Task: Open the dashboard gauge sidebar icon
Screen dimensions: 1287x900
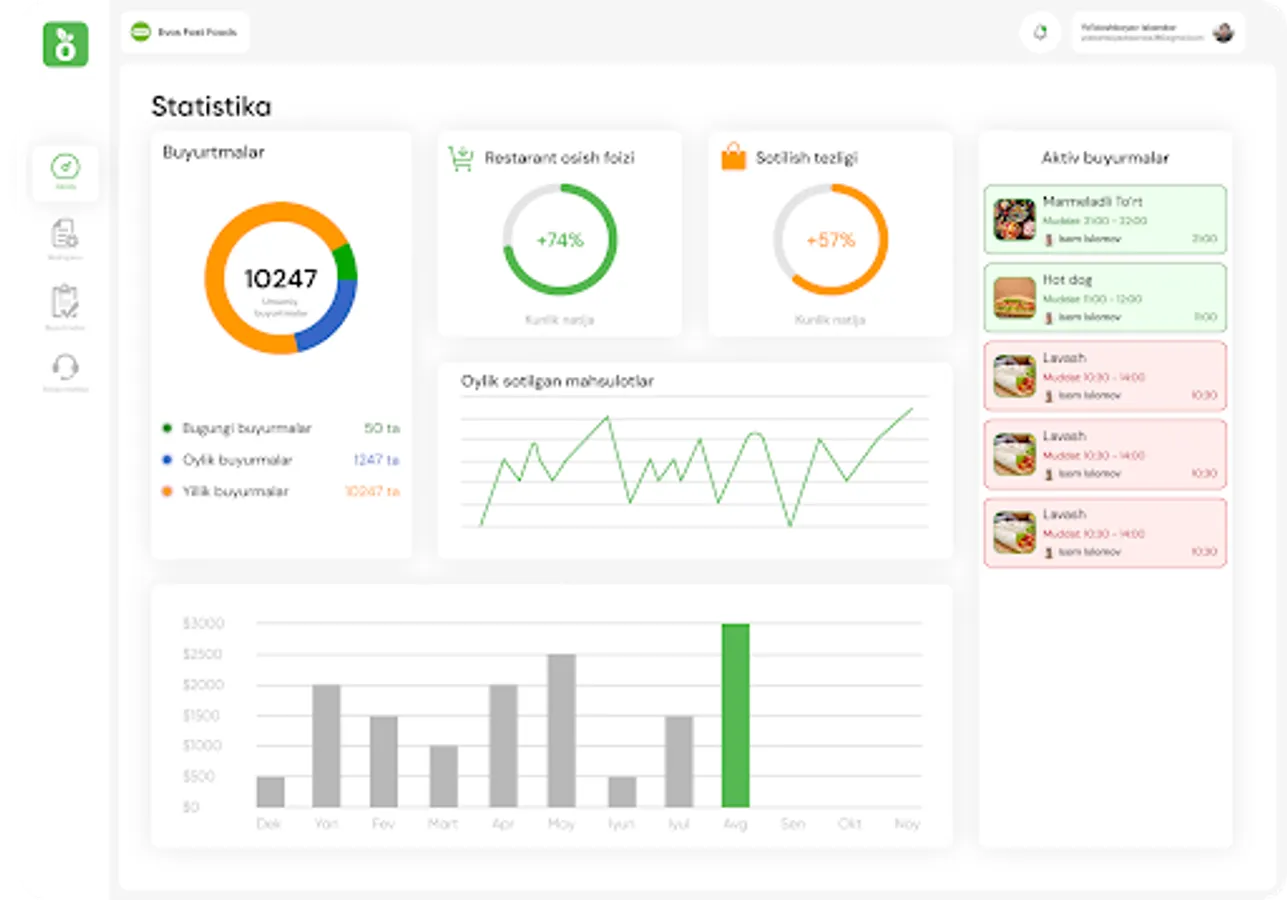Action: 65,167
